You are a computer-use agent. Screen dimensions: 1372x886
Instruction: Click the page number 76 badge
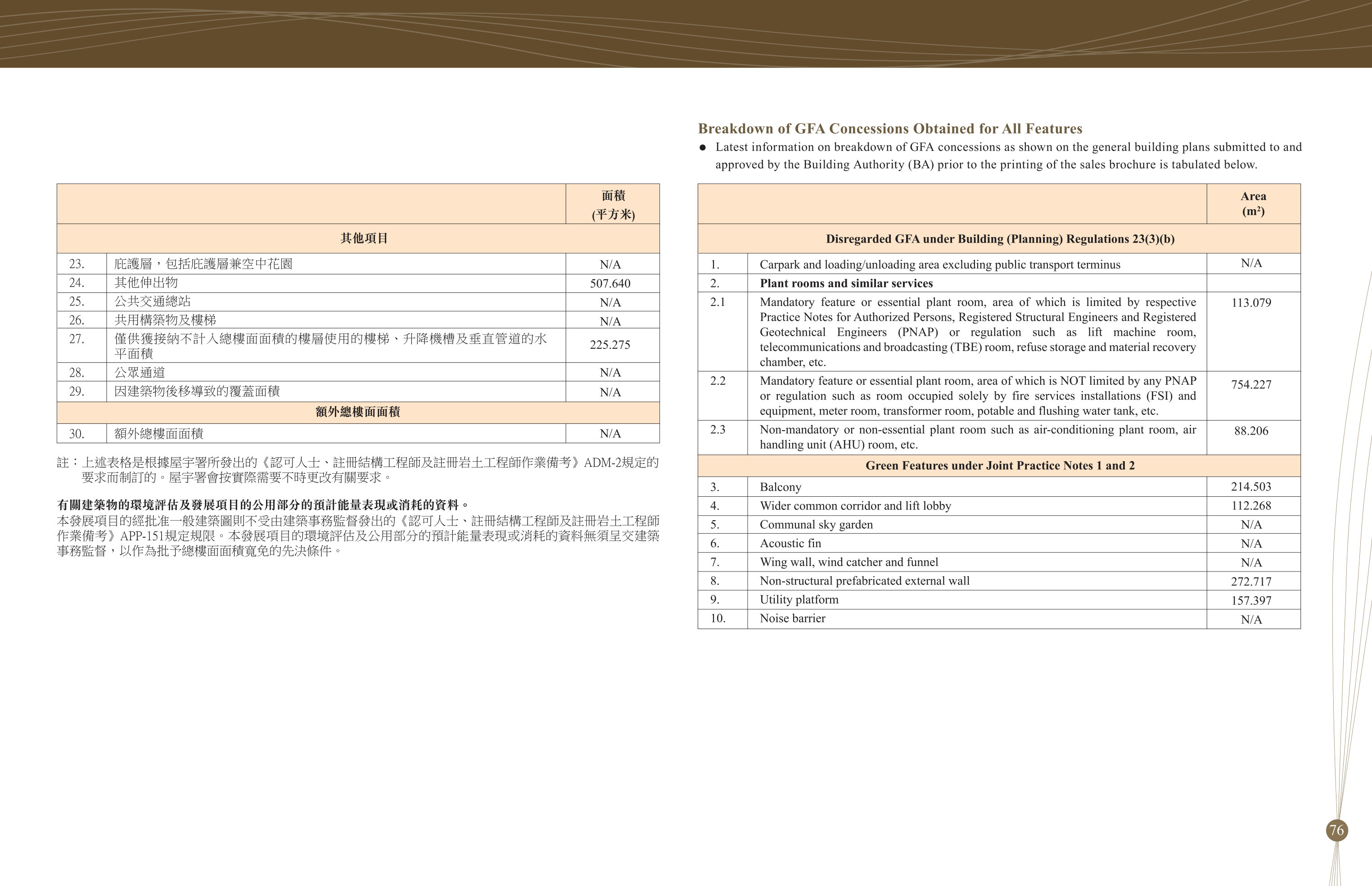tap(1337, 830)
